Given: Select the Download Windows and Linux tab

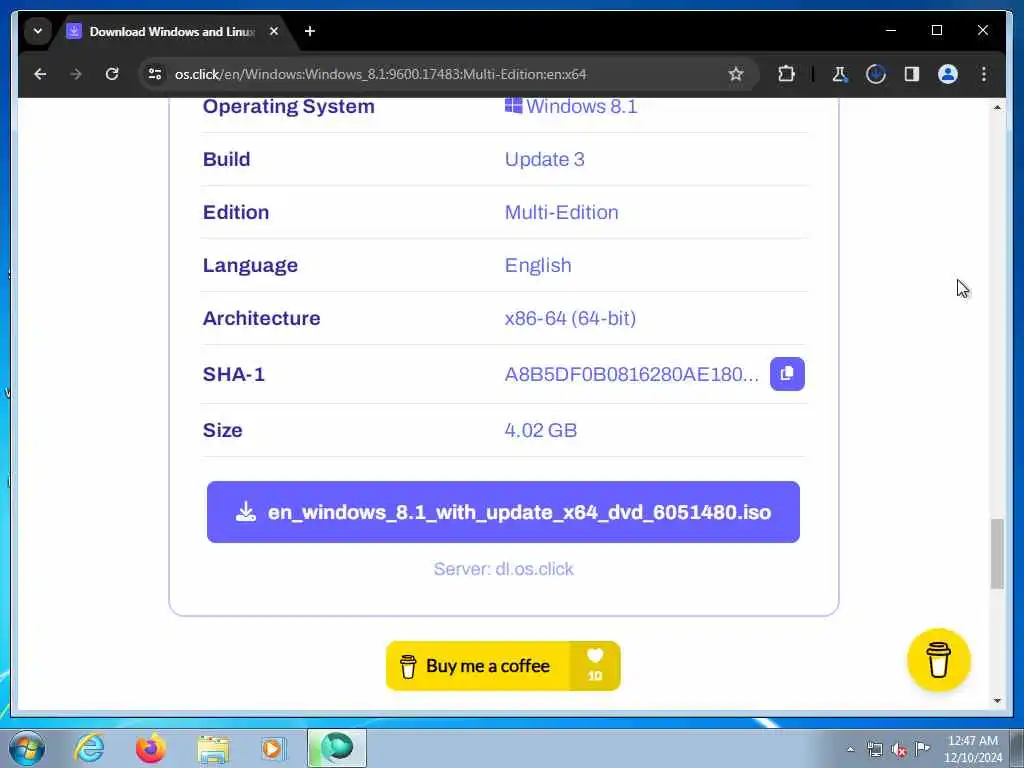Looking at the screenshot, I should (x=171, y=31).
